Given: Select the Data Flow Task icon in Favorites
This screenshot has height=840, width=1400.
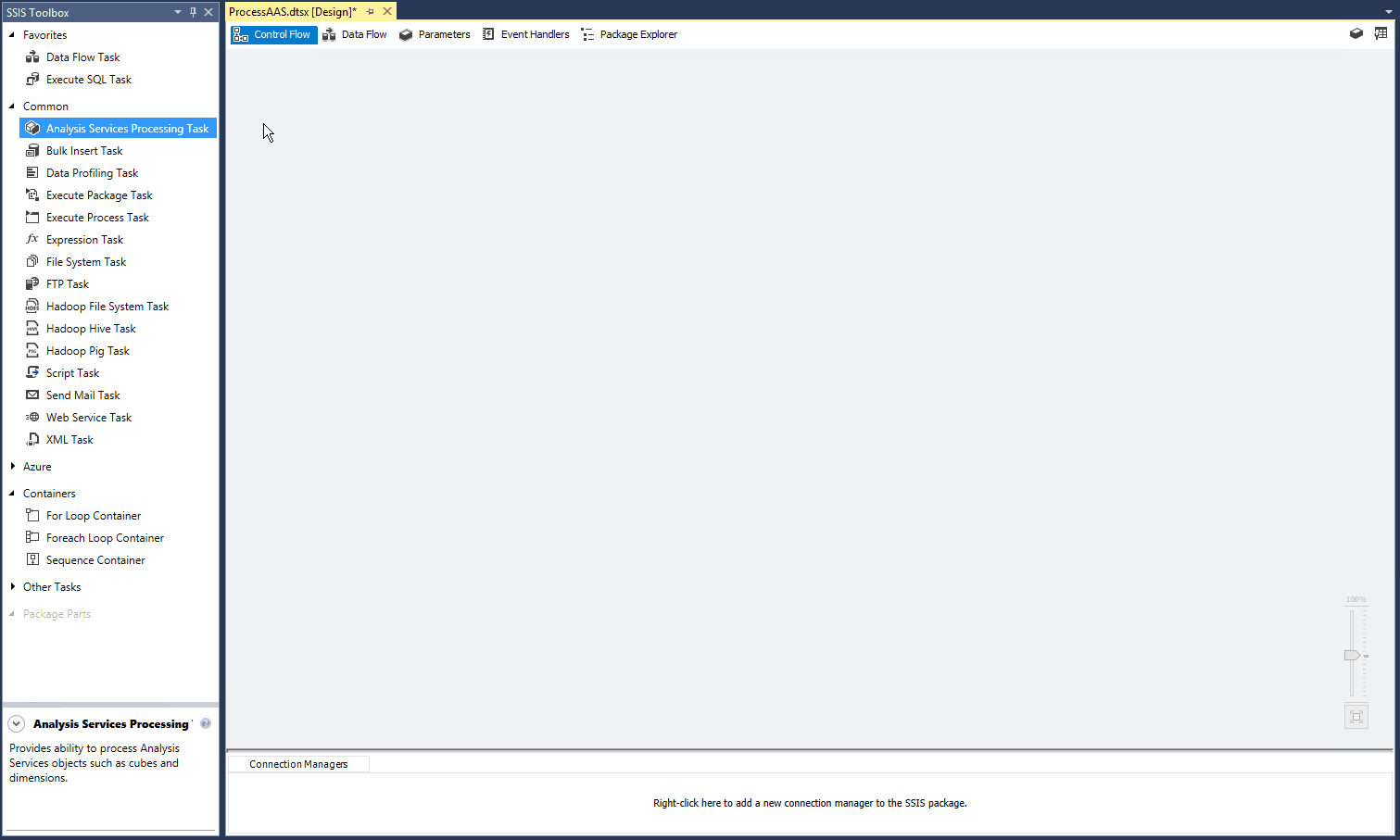Looking at the screenshot, I should (x=32, y=56).
